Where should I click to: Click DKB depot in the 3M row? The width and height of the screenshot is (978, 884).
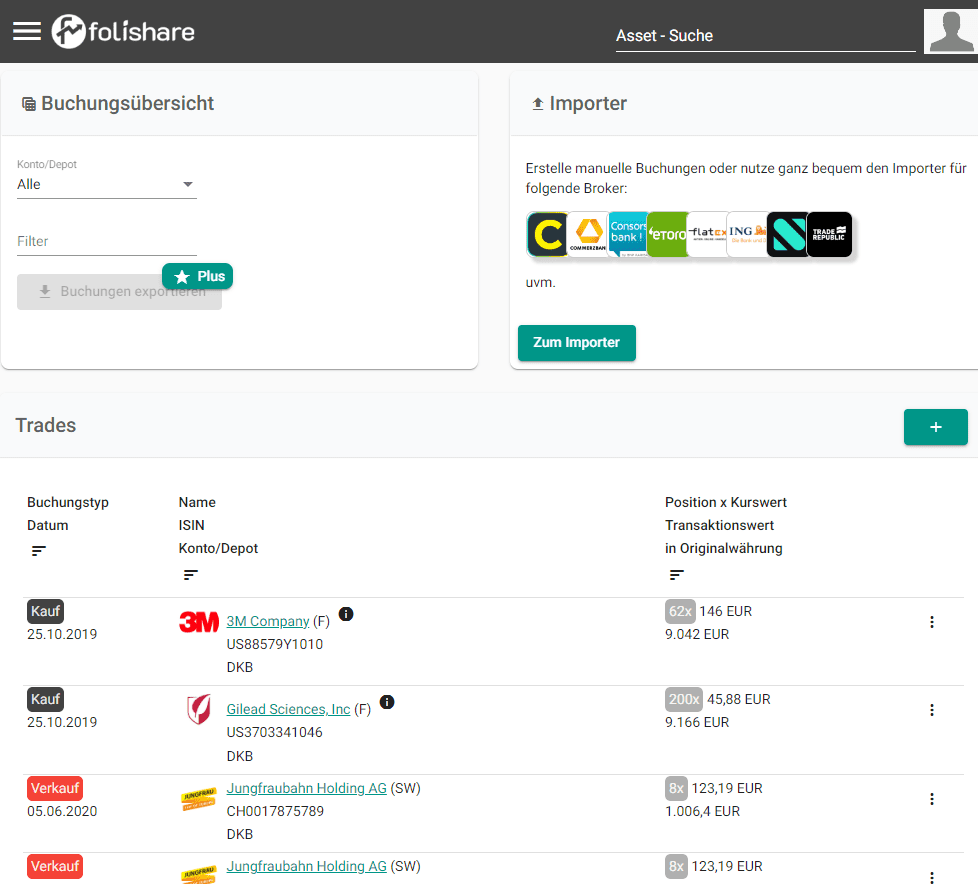tap(240, 668)
